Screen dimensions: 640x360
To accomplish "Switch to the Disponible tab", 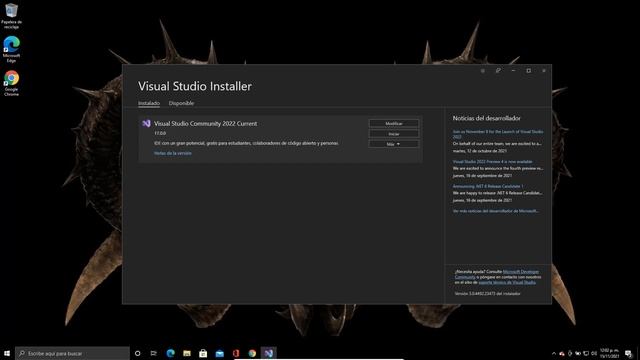I will [181, 103].
